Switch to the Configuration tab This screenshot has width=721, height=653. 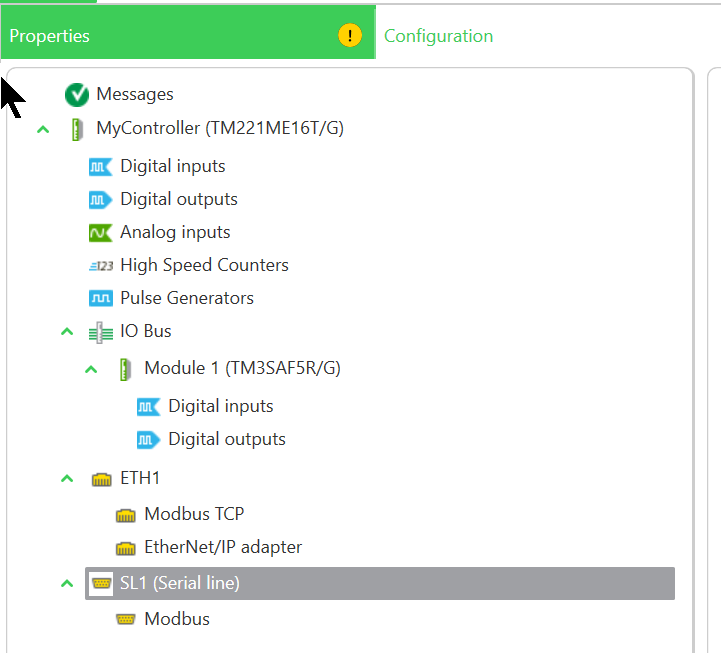point(438,36)
